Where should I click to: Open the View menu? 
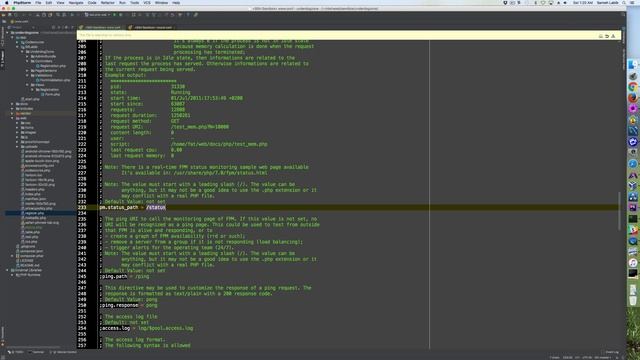[60, 2]
